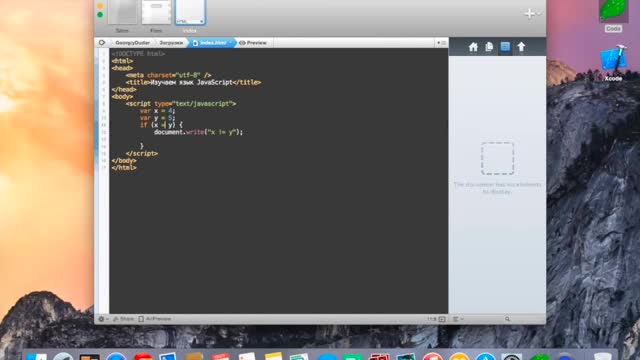Screen dimensions: 640x360
Task: Select the index.html tab in the path bar
Action: [x=211, y=42]
